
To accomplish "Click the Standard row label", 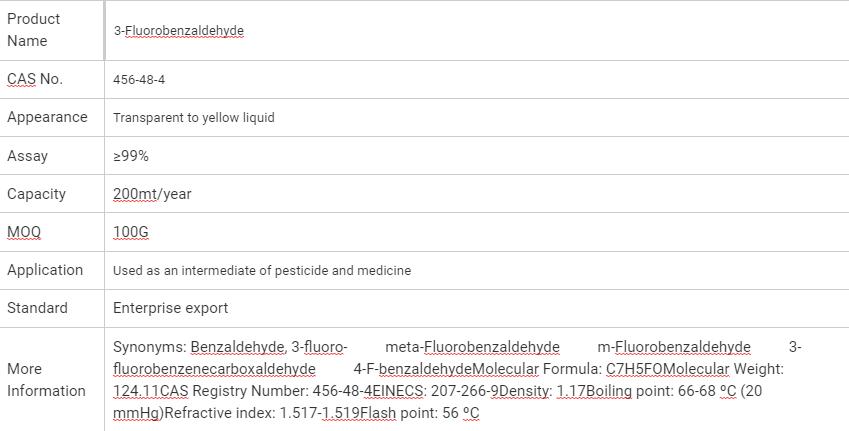I will click(x=37, y=308).
